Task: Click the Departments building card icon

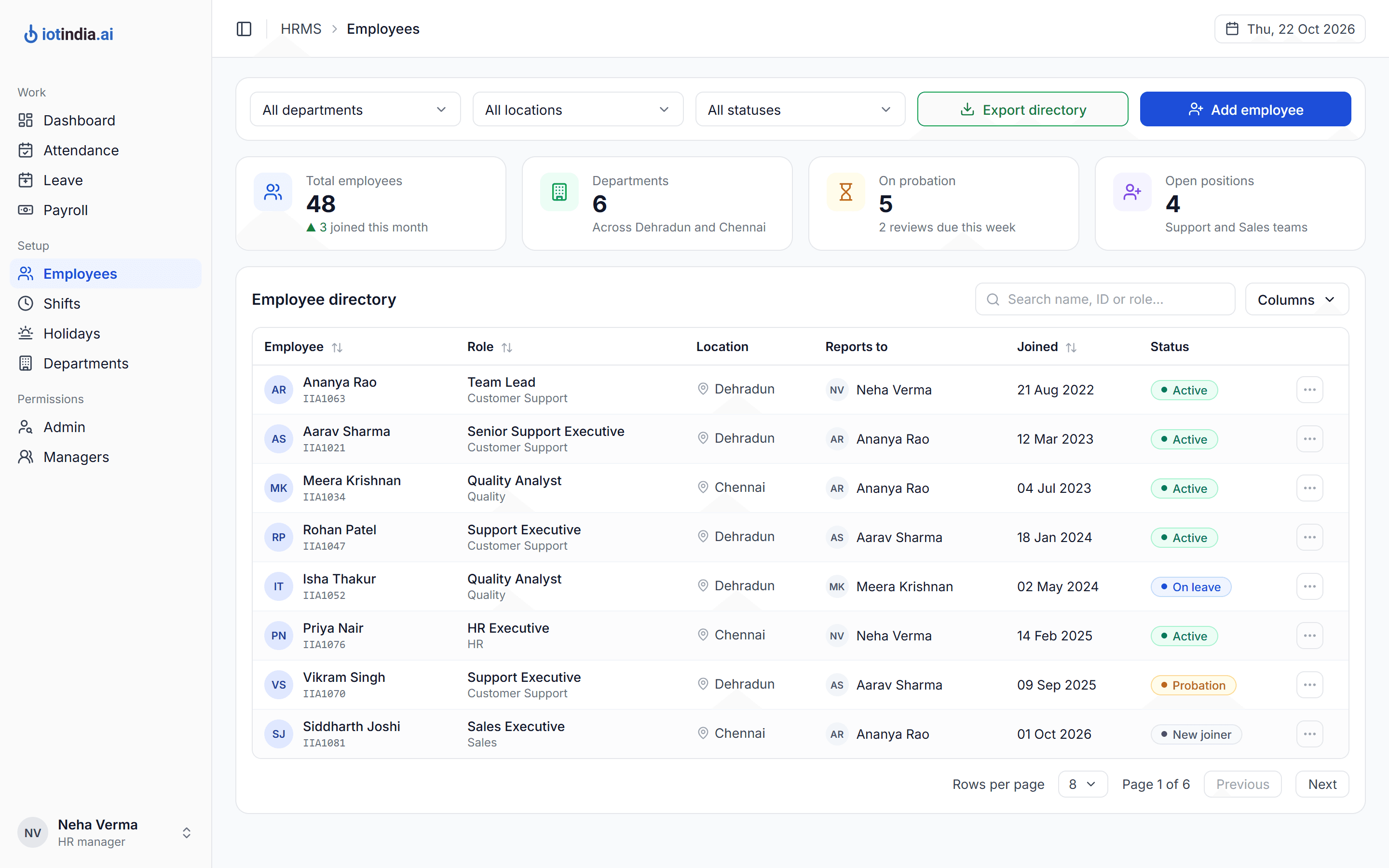Action: (559, 192)
